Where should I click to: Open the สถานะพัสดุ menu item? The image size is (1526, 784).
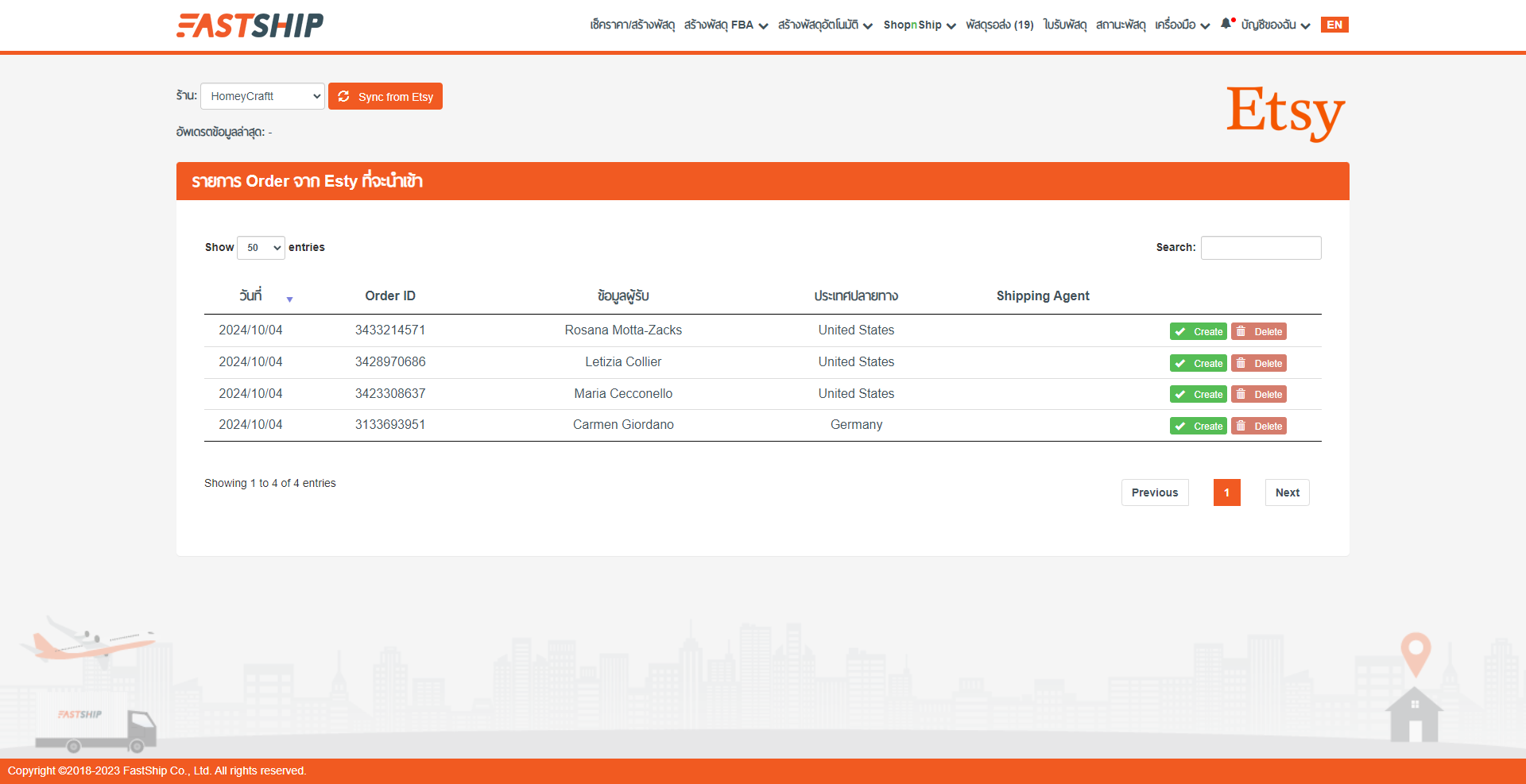click(1120, 25)
